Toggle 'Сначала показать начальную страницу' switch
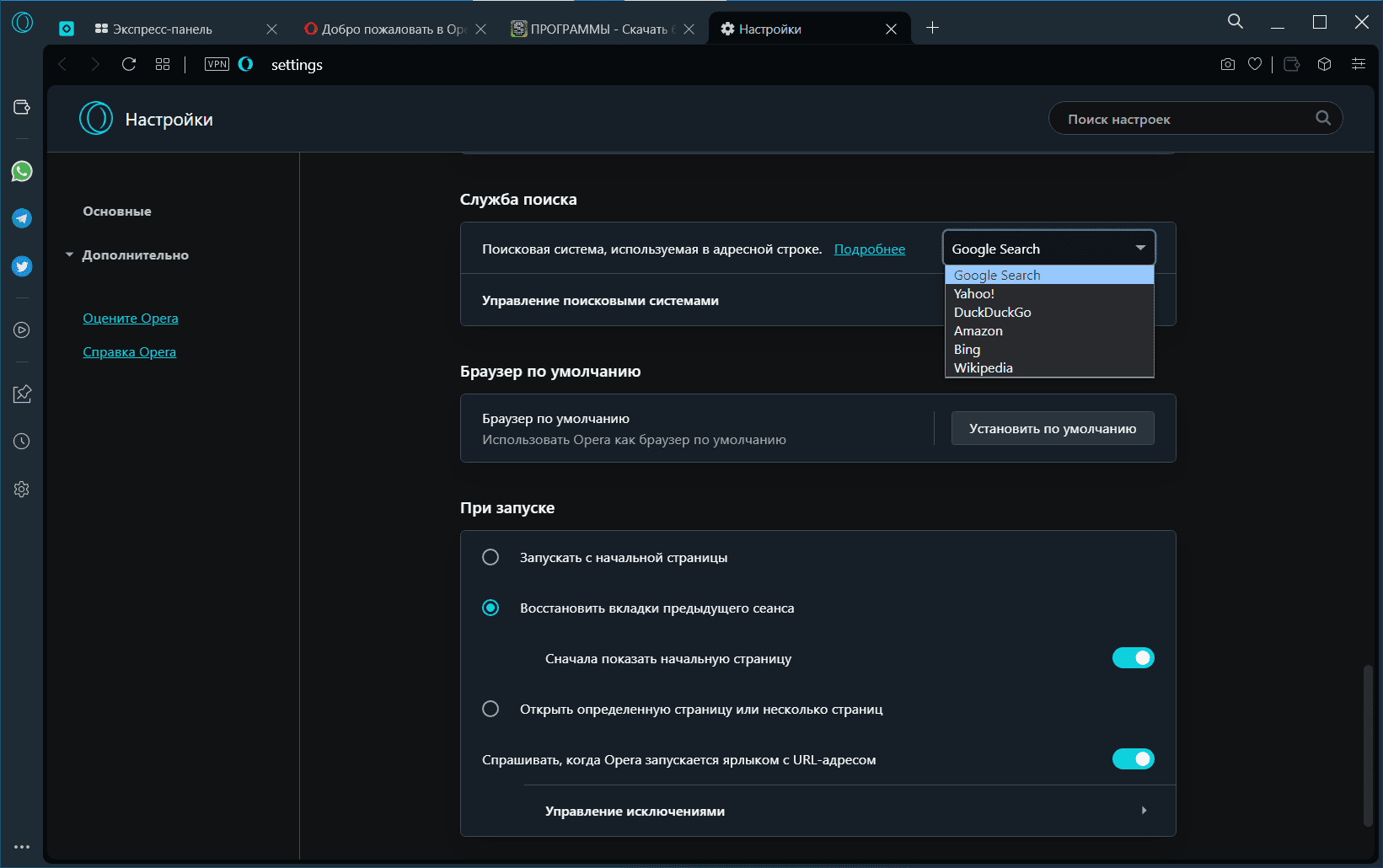This screenshot has height=868, width=1383. point(1133,658)
